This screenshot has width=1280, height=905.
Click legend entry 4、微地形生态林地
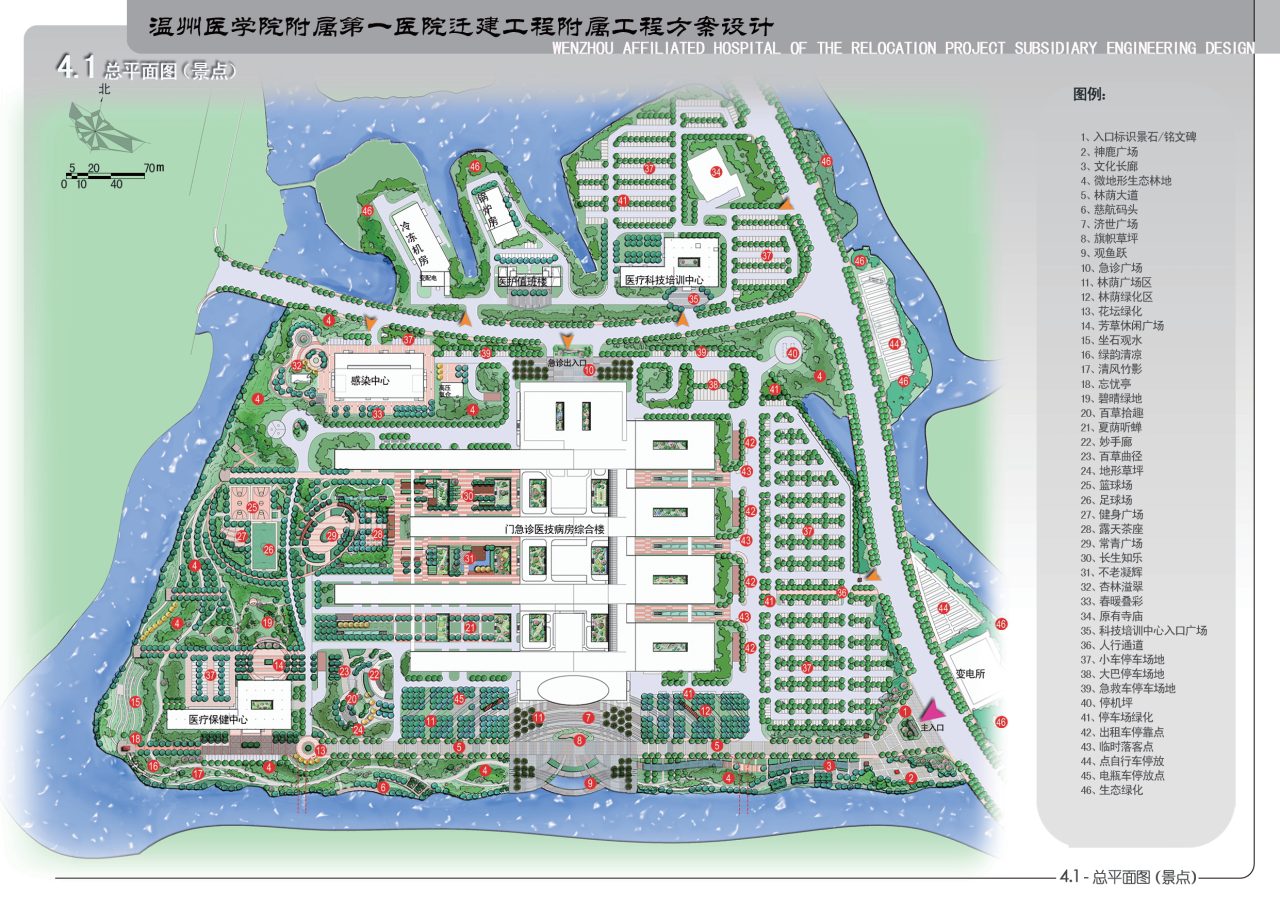(x=1125, y=181)
